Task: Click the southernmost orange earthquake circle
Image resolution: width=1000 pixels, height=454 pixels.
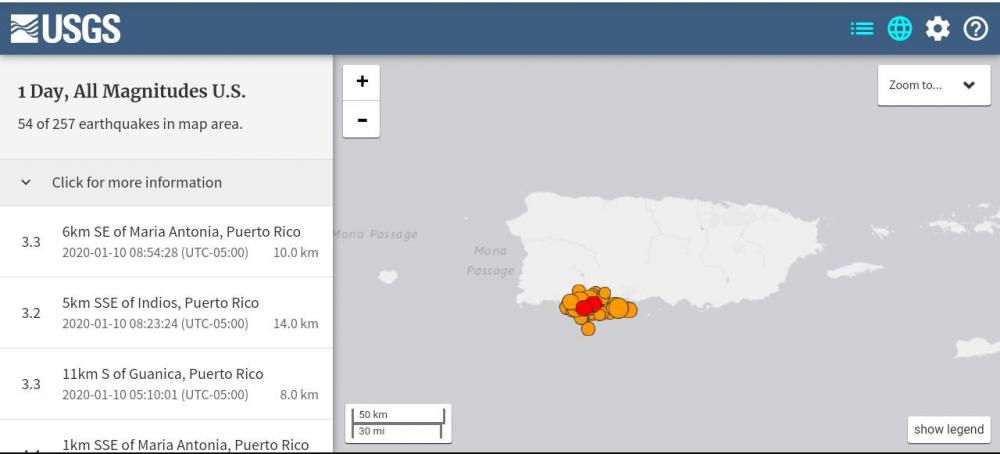Action: (x=588, y=328)
